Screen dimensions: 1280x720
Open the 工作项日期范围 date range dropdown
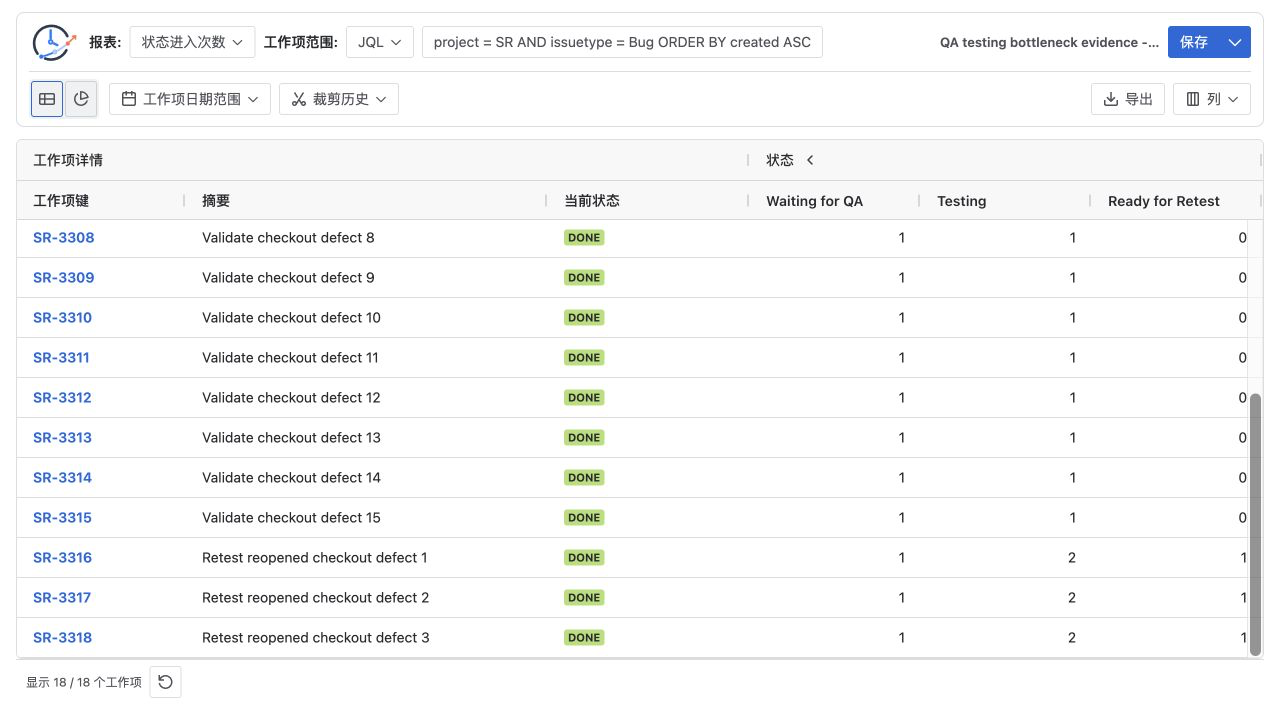[190, 99]
